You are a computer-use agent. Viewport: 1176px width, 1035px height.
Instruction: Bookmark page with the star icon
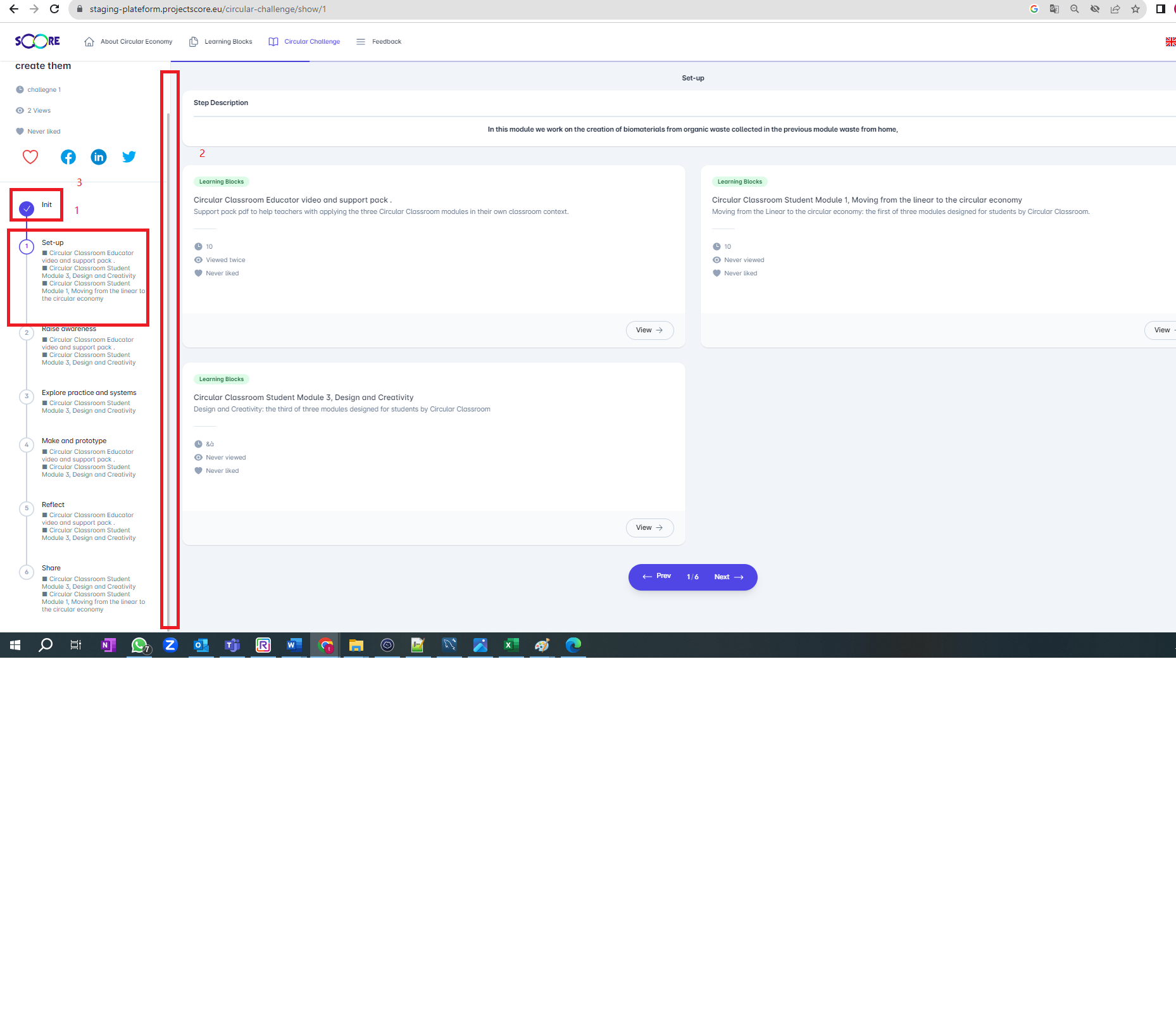point(1135,9)
